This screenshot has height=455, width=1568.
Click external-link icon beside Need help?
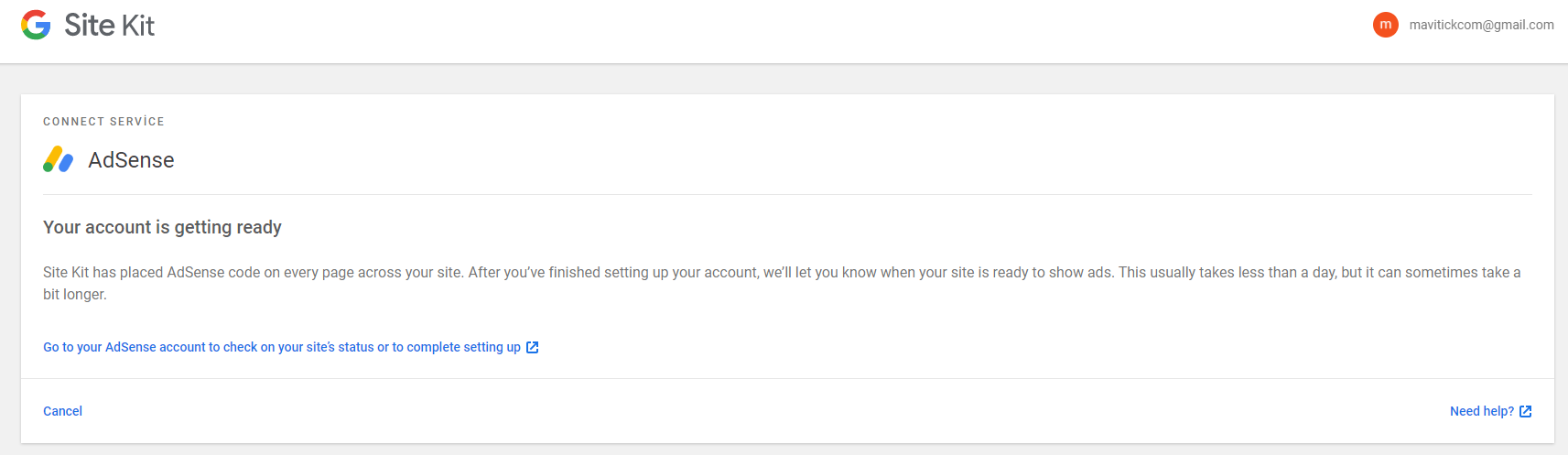click(1525, 411)
